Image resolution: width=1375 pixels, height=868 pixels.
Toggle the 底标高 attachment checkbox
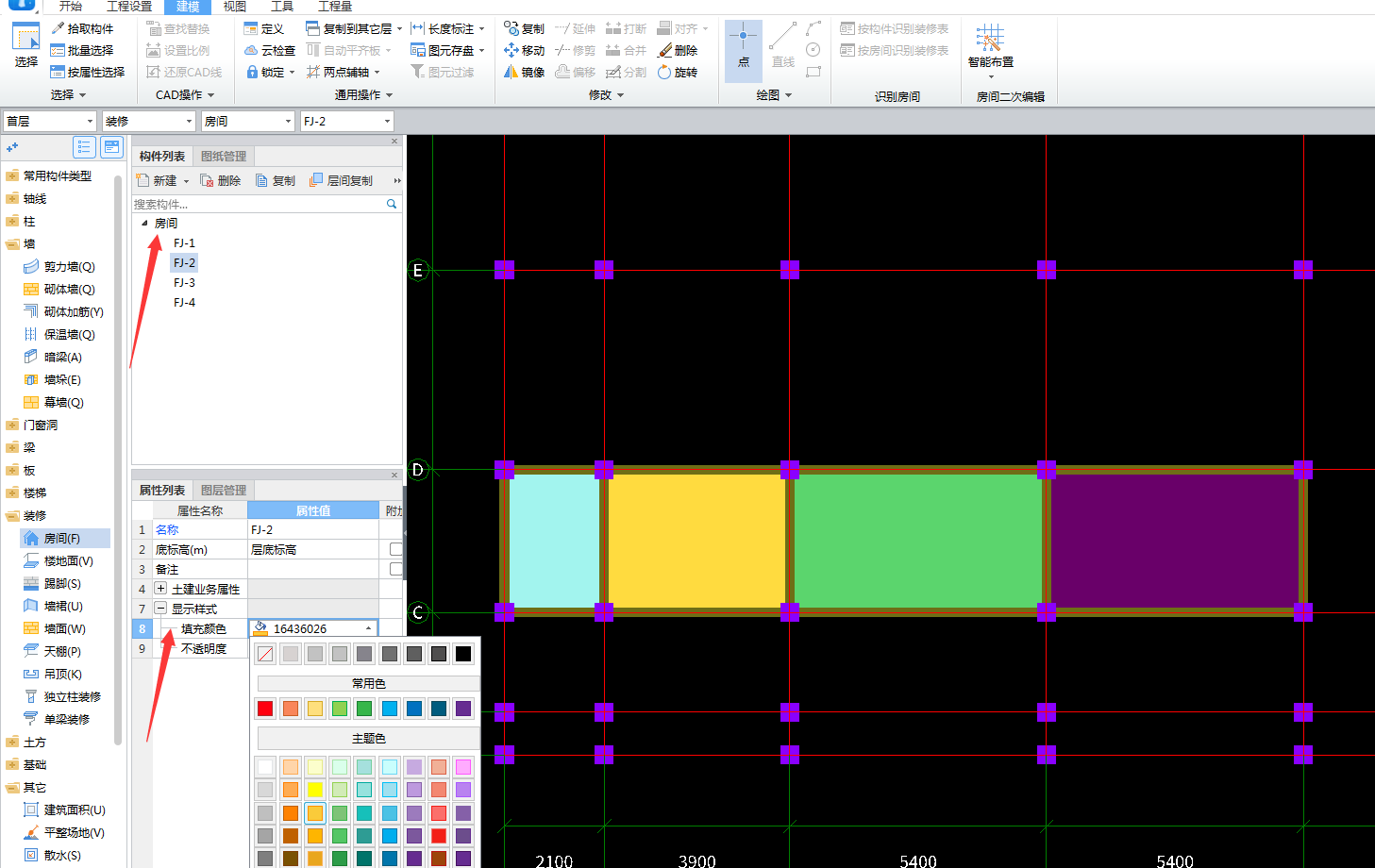(x=396, y=549)
